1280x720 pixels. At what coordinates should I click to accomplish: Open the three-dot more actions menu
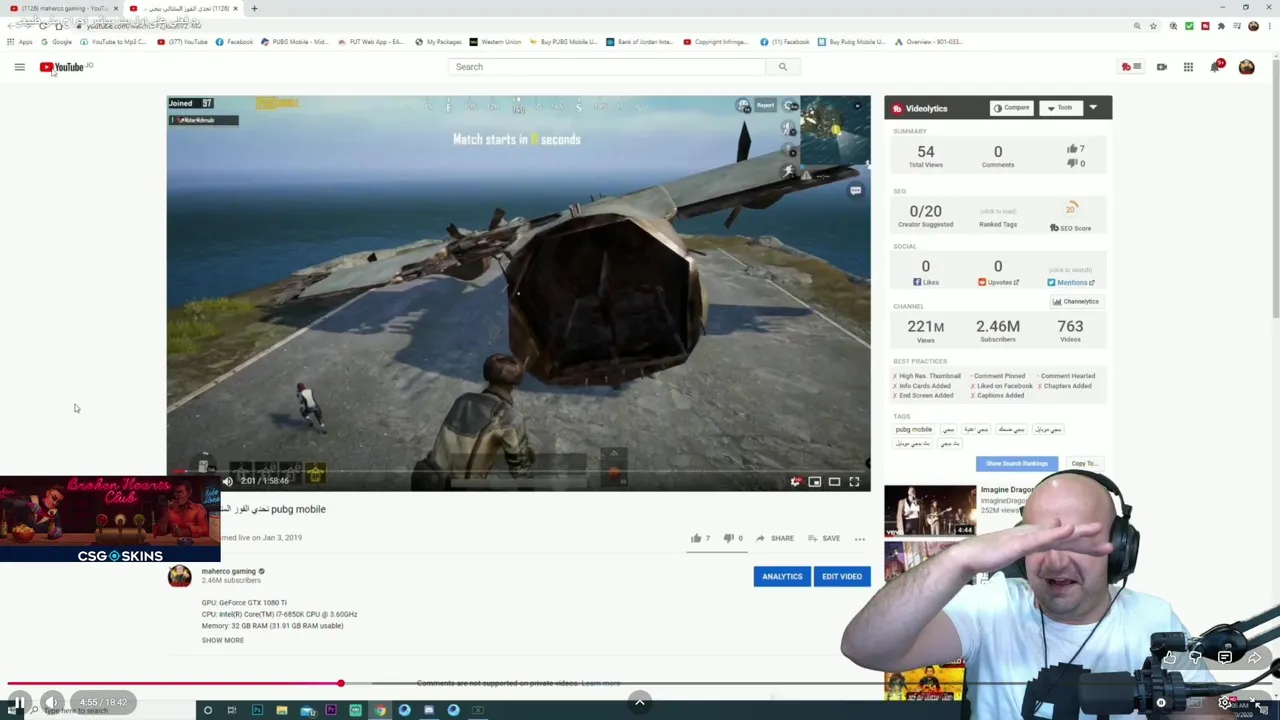(x=860, y=539)
